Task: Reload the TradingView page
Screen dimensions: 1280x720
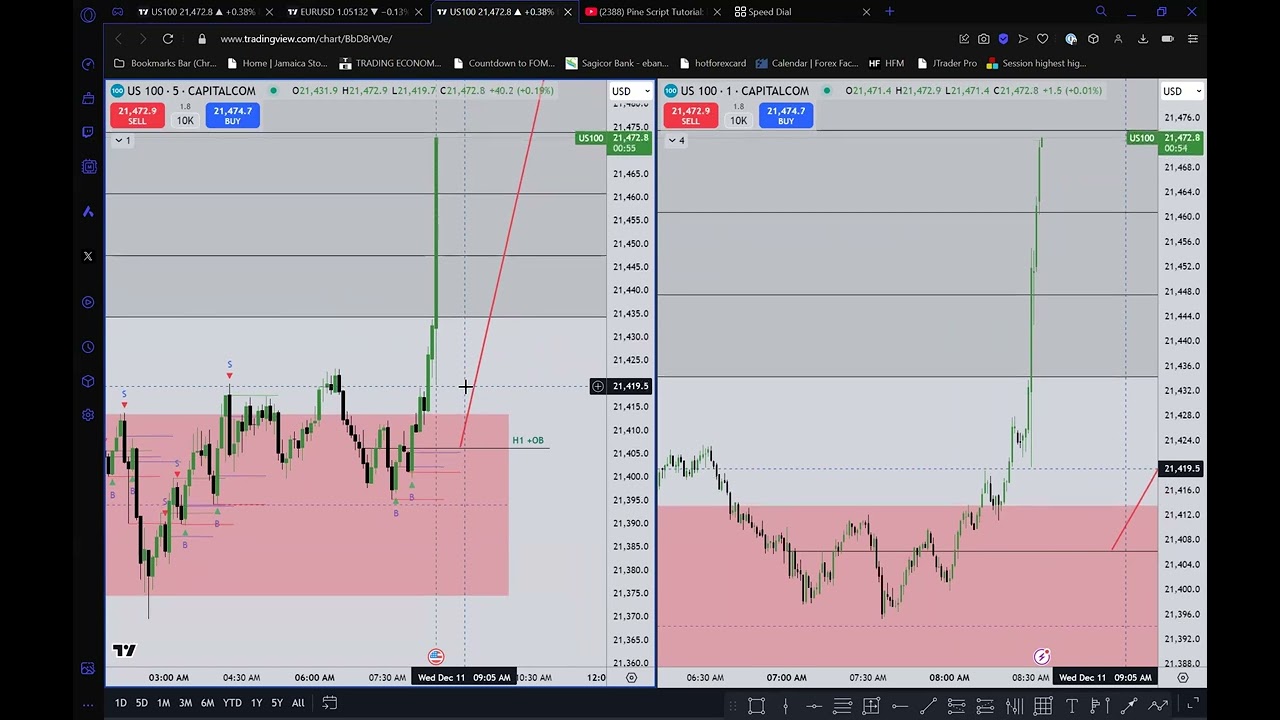Action: click(x=168, y=39)
